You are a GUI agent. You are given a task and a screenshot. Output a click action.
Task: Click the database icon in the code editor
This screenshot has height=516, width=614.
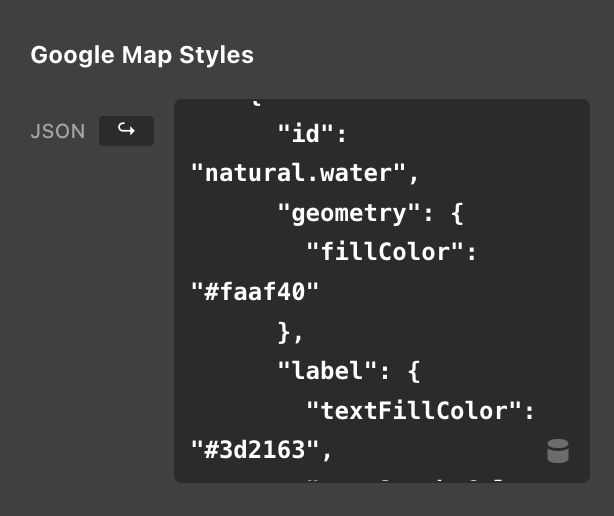[558, 451]
